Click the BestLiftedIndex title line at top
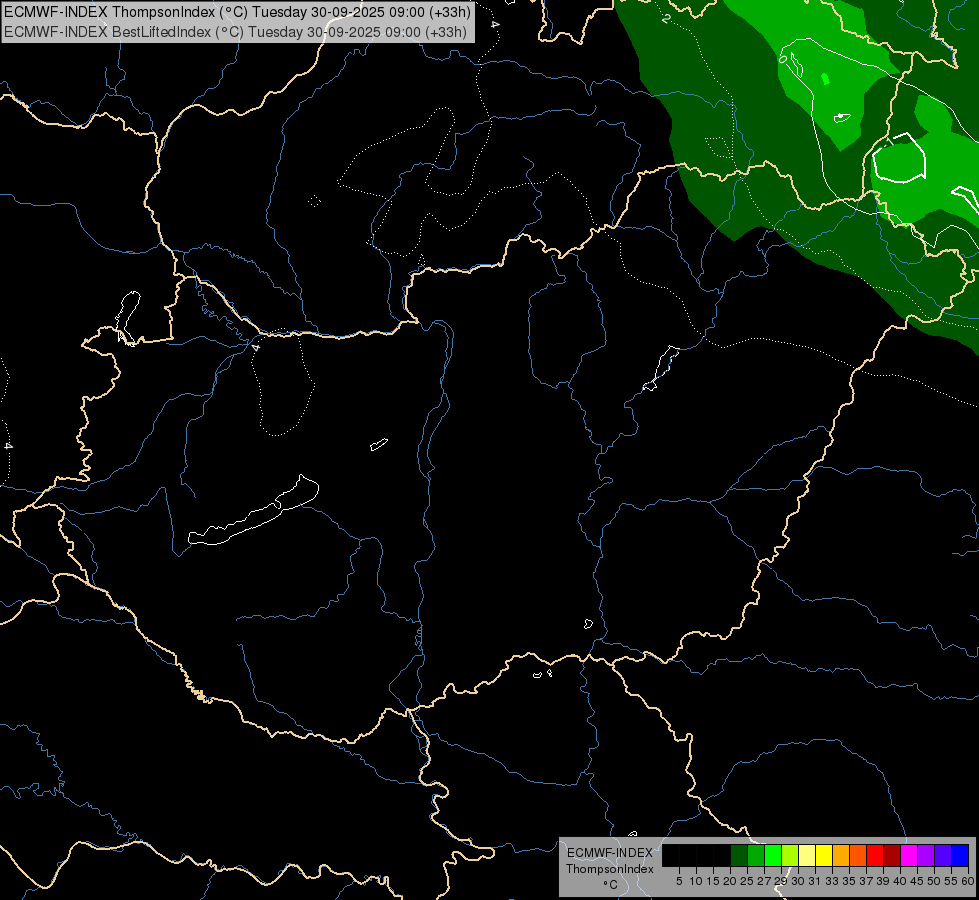The height and width of the screenshot is (900, 979). coord(235,31)
